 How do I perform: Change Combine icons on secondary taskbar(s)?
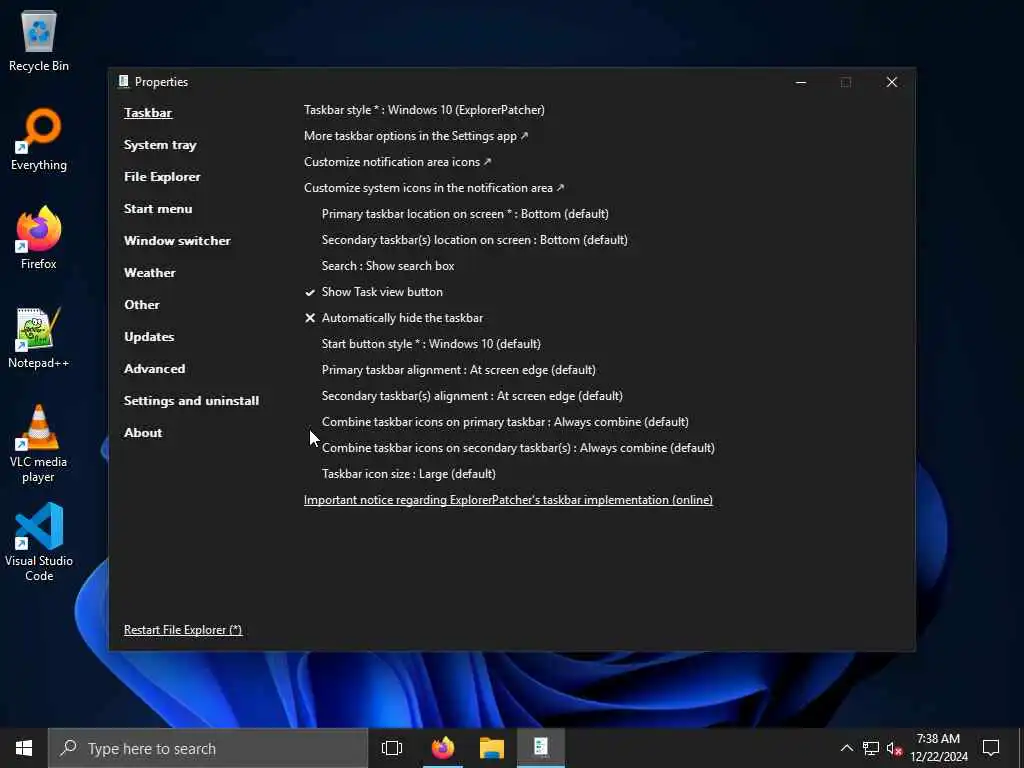pos(518,448)
